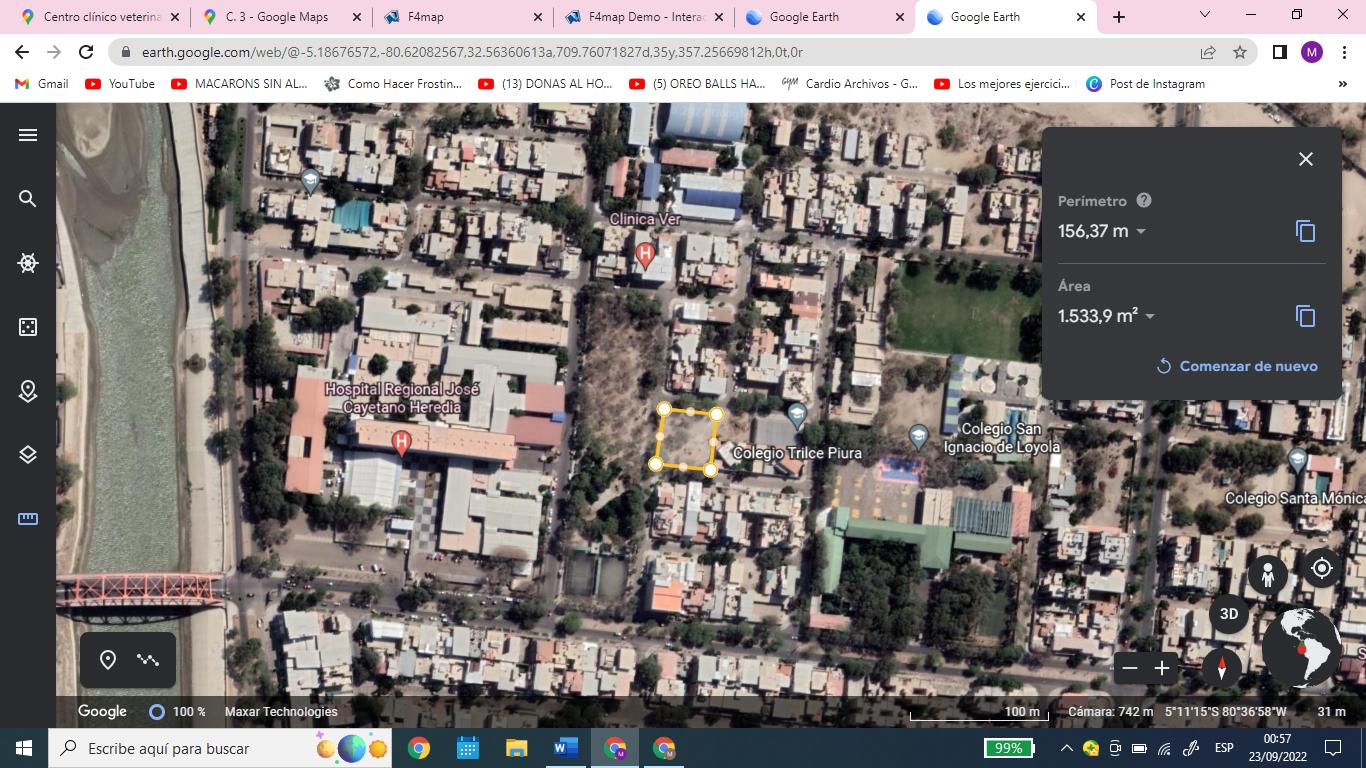Add a placemark with the pin button
The height and width of the screenshot is (768, 1366).
click(108, 660)
